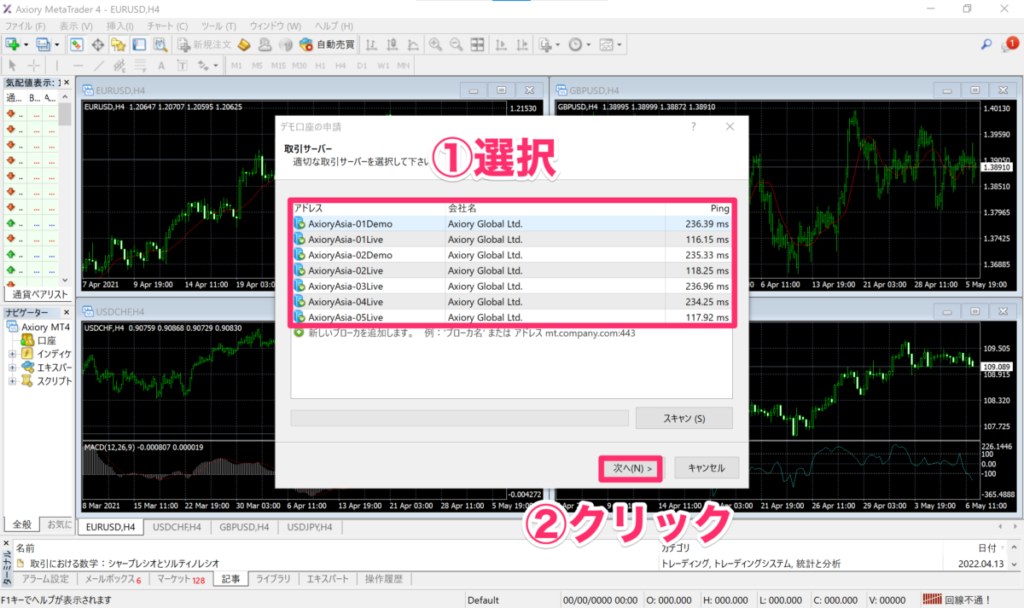
Task: Open the チャート (C) menu
Action: [x=167, y=26]
